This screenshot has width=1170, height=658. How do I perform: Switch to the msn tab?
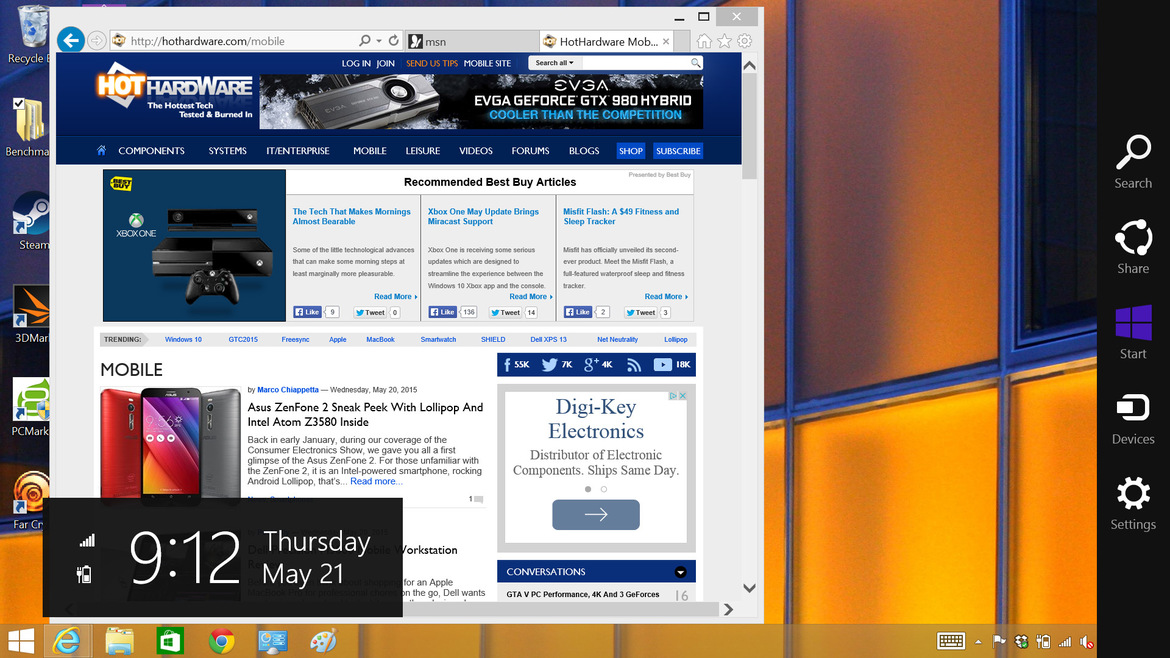[472, 42]
